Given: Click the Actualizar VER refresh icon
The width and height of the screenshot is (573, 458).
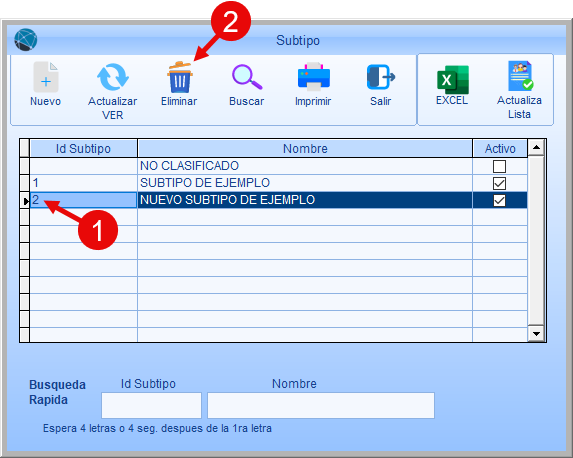Looking at the screenshot, I should (113, 77).
